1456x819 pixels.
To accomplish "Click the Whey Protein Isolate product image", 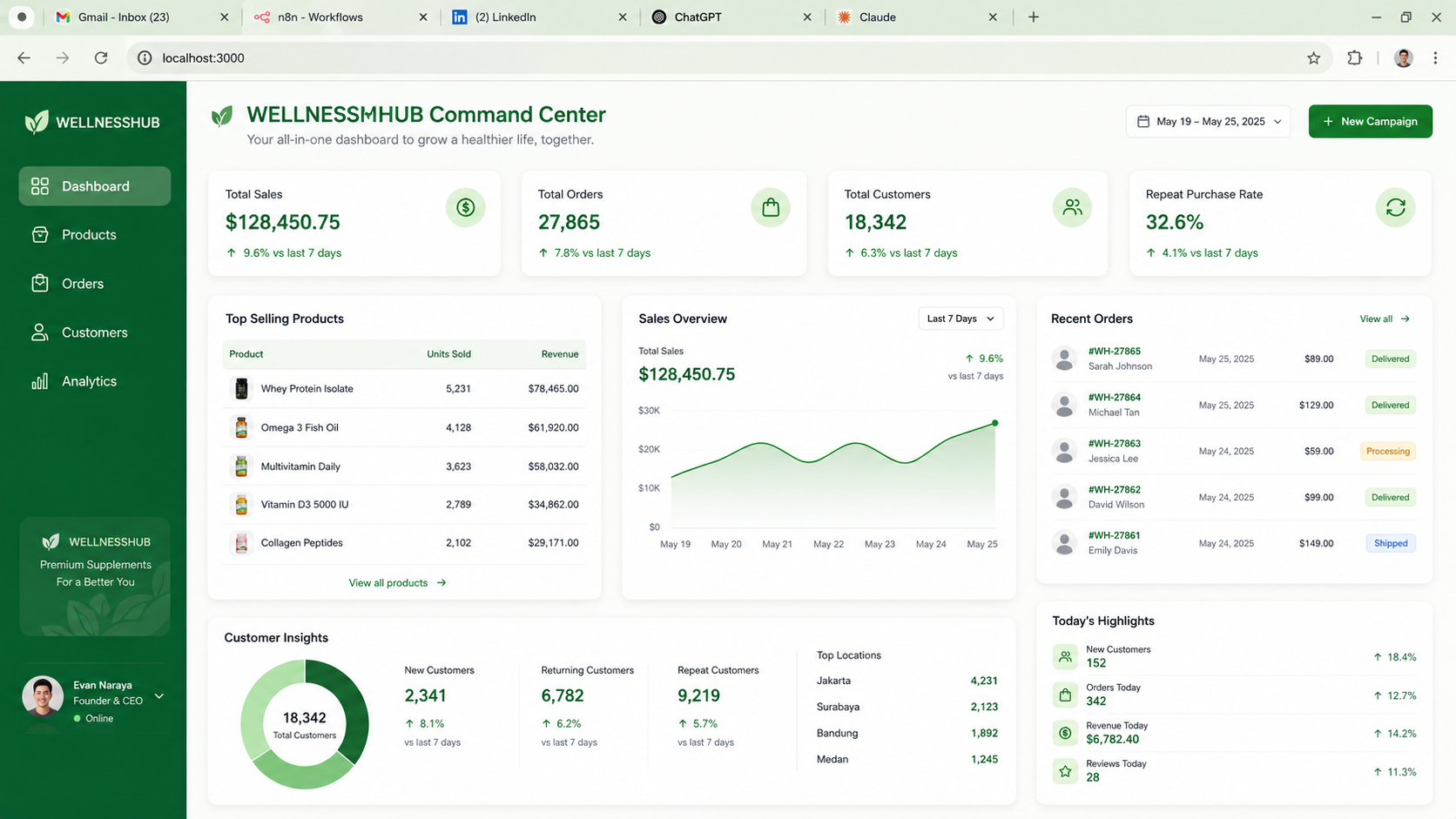I will point(241,389).
